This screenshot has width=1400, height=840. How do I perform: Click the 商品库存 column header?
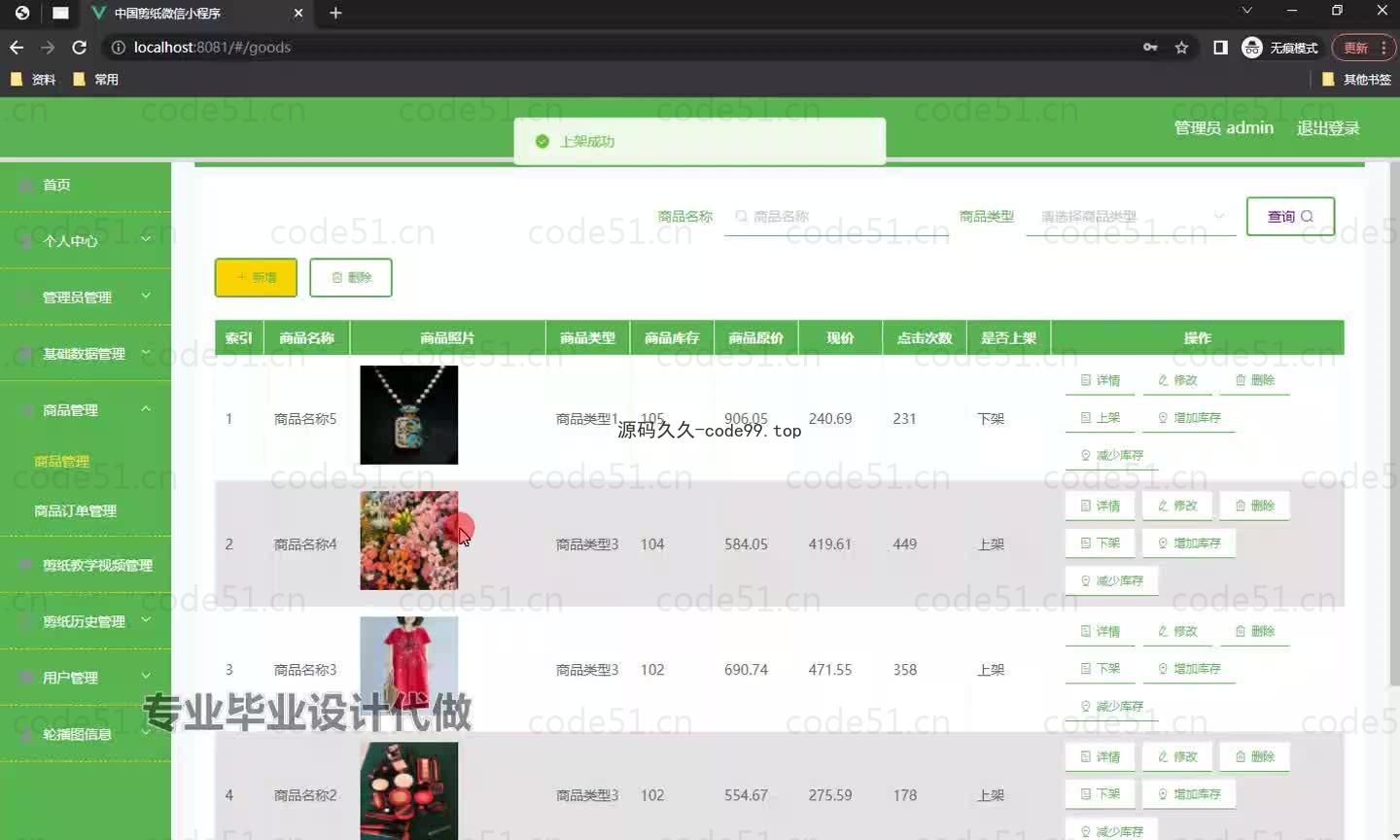click(672, 338)
